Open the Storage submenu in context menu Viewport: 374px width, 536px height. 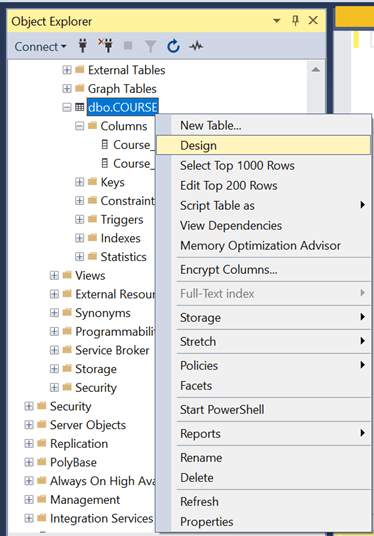[264, 318]
